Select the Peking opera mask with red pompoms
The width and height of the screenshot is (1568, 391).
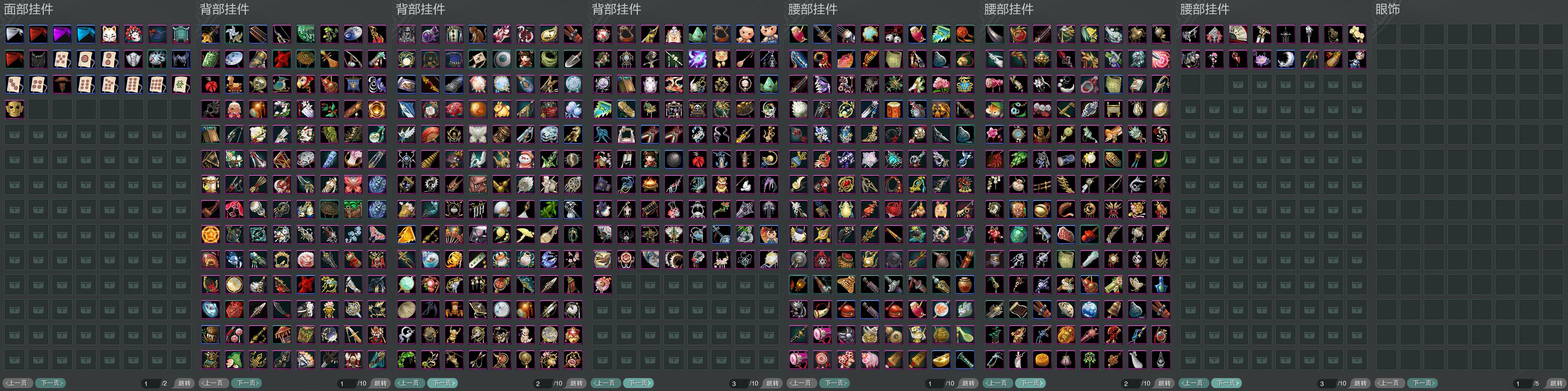tap(133, 34)
